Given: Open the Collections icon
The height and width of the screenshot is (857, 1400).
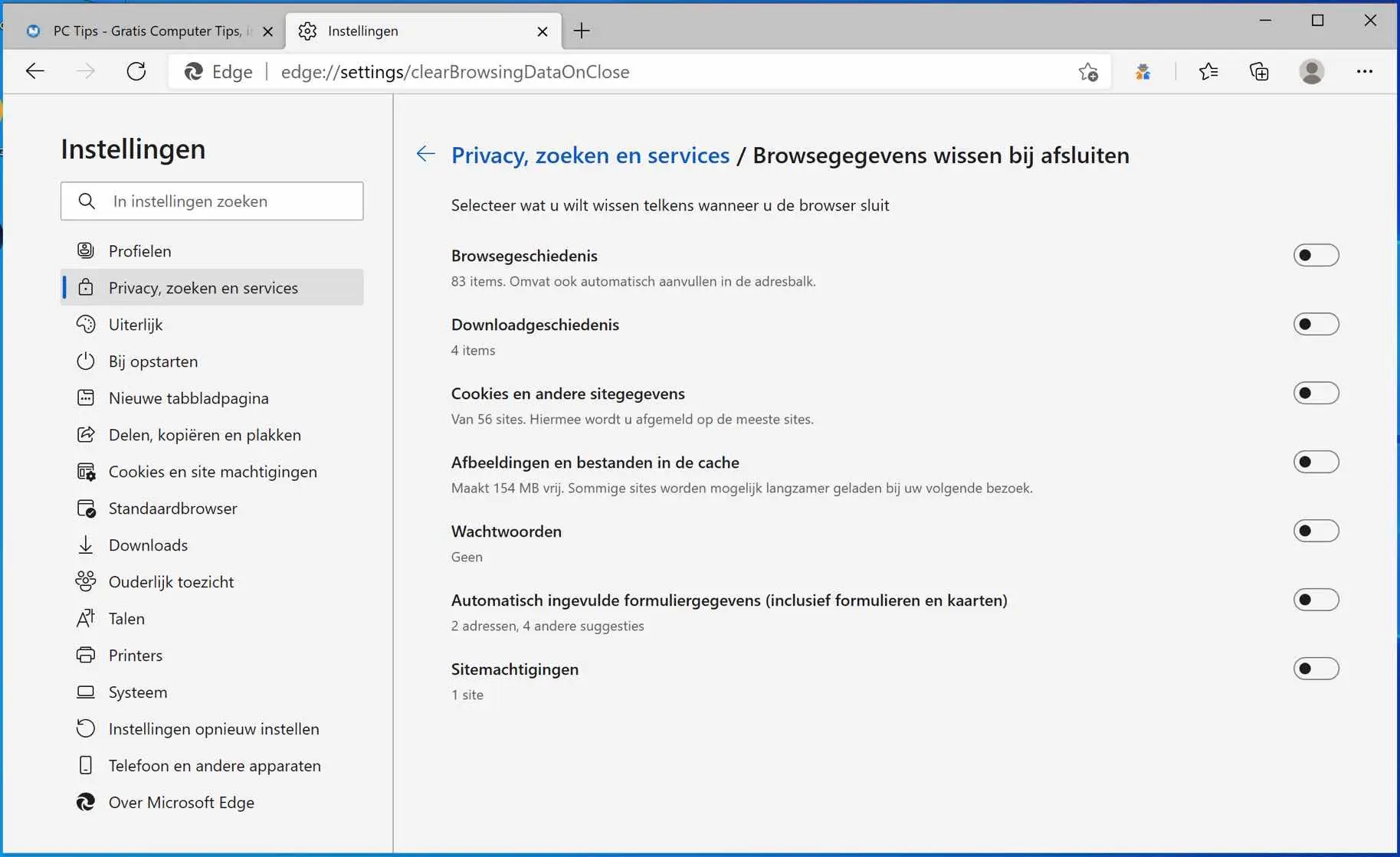Looking at the screenshot, I should (1259, 71).
